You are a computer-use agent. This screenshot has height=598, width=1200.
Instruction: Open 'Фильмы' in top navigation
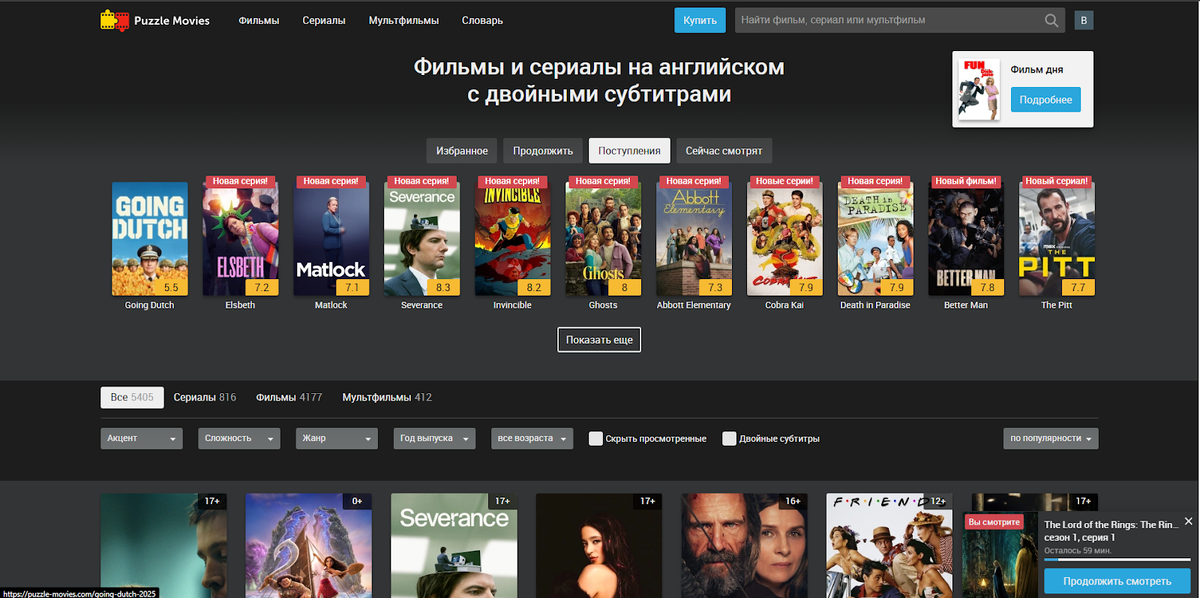[259, 20]
